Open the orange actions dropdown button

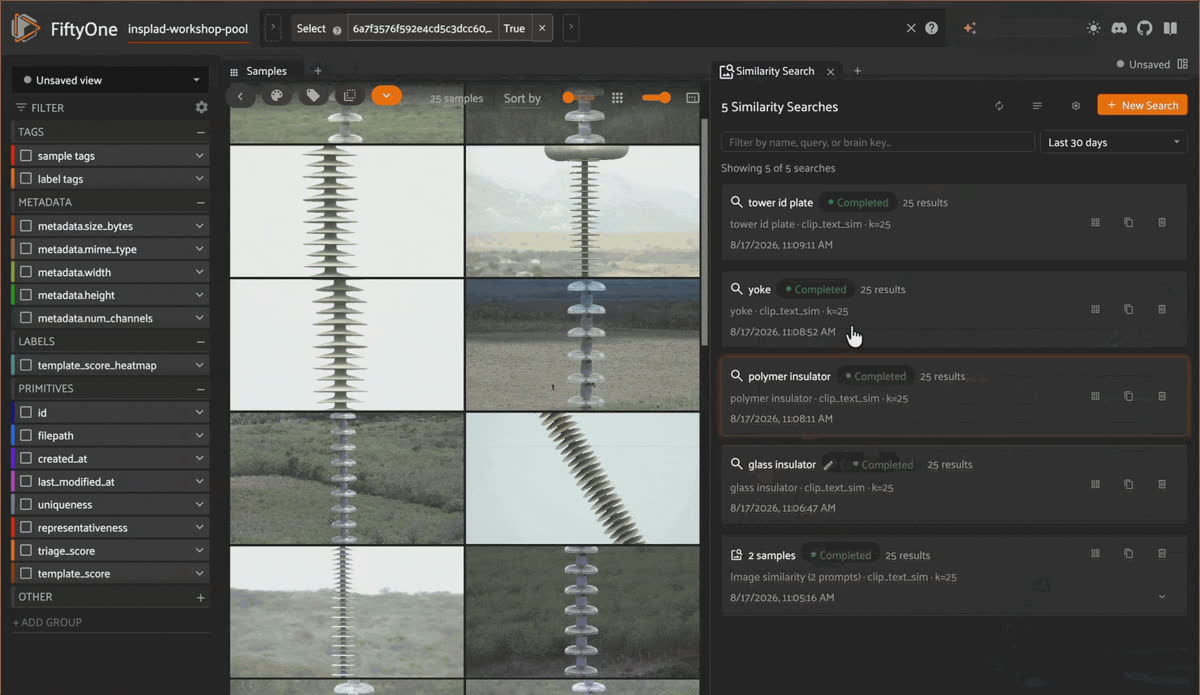[386, 96]
